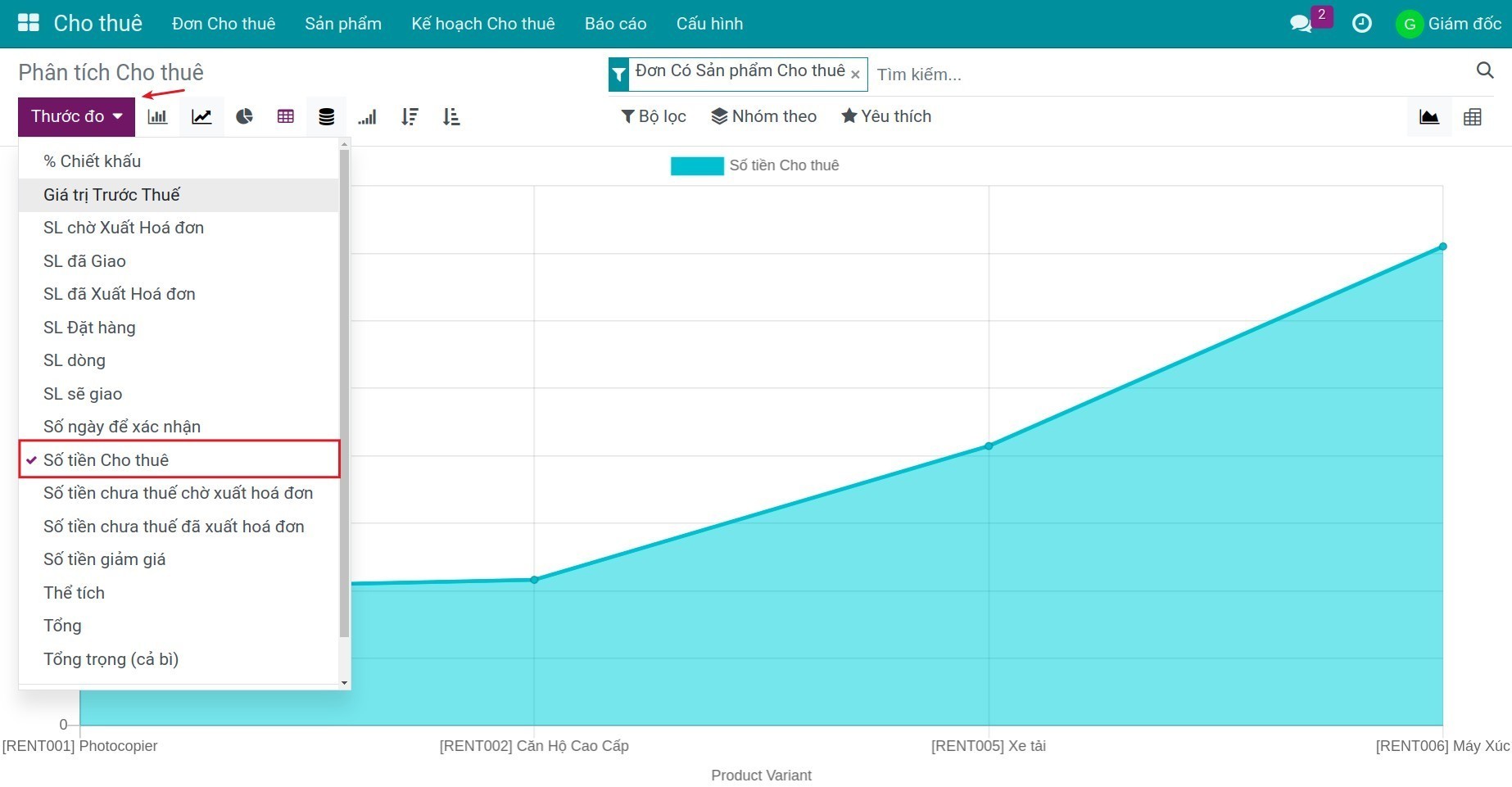Switch to pivot table icon in chart toolbar

coord(285,116)
